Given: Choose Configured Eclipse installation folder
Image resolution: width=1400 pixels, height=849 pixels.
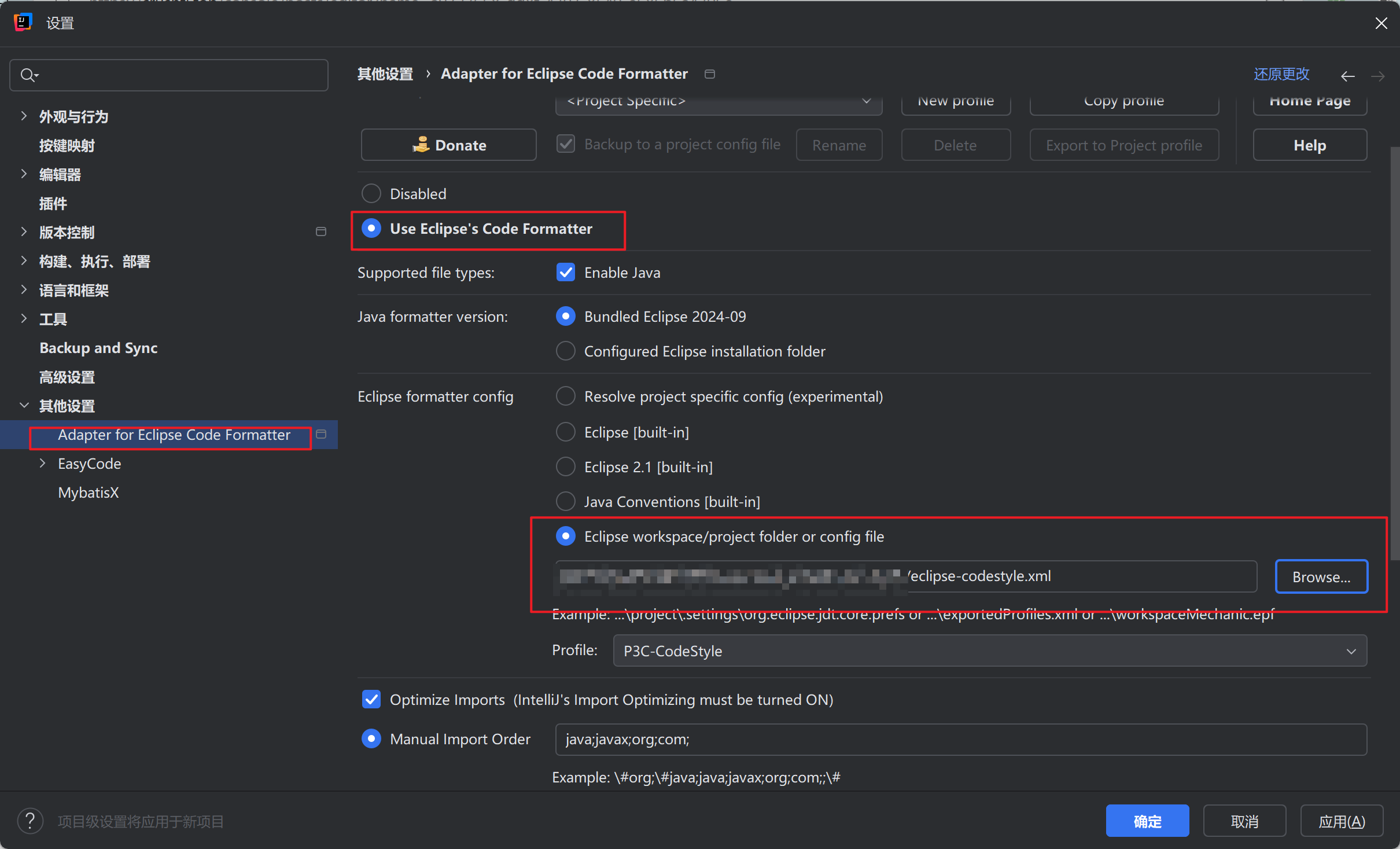Looking at the screenshot, I should pyautogui.click(x=566, y=351).
